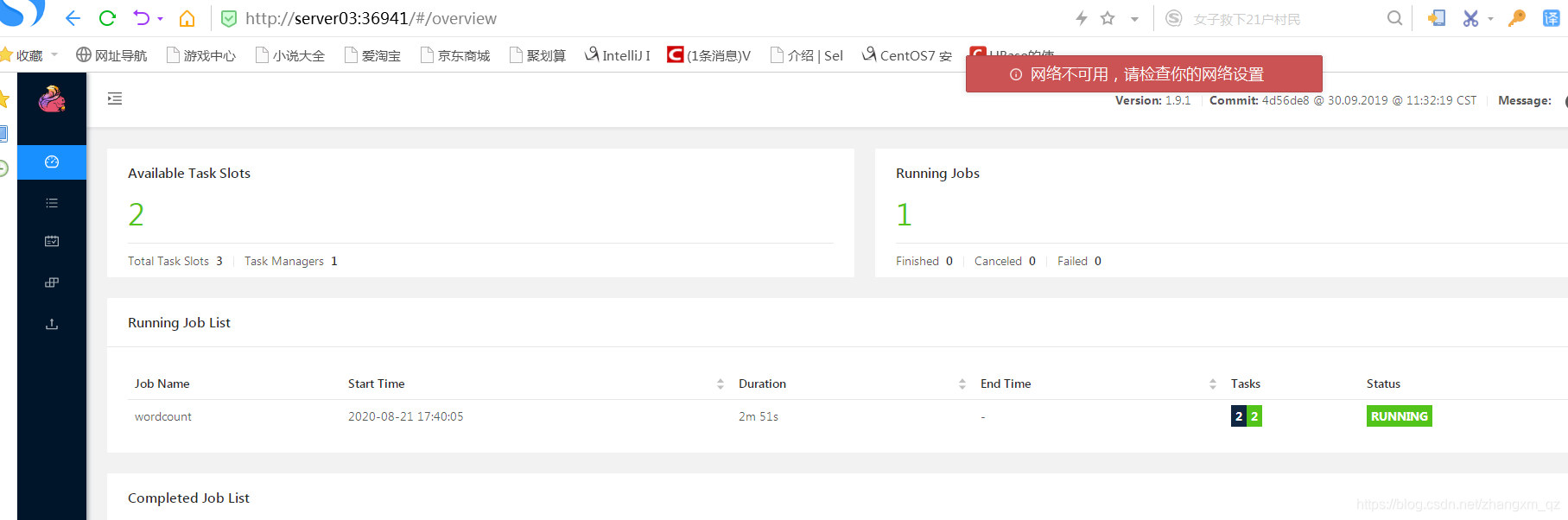The width and height of the screenshot is (1568, 520).
Task: Click the Tasks column header
Action: tap(1245, 384)
